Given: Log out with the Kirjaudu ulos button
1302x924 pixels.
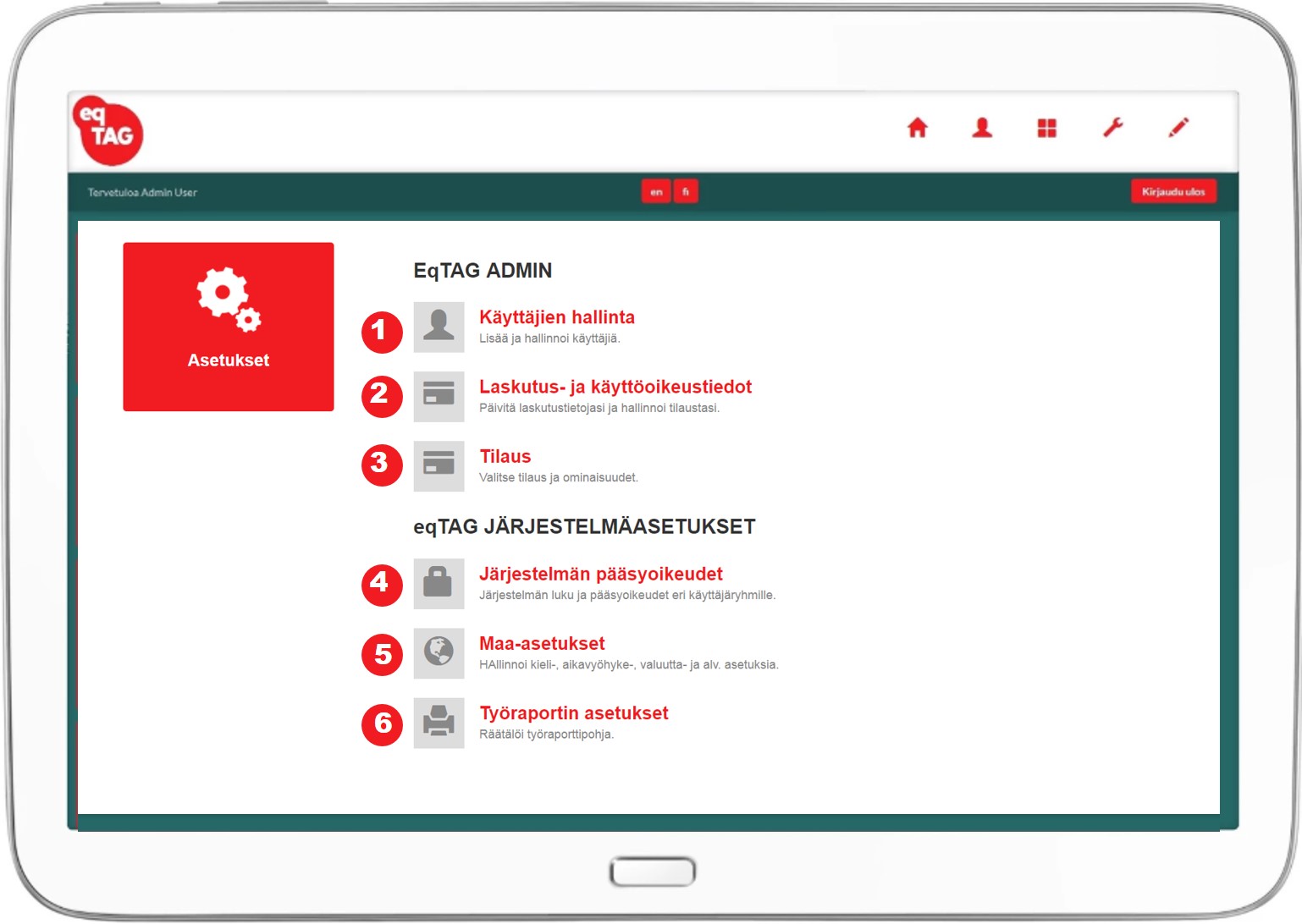Looking at the screenshot, I should coord(1173,192).
